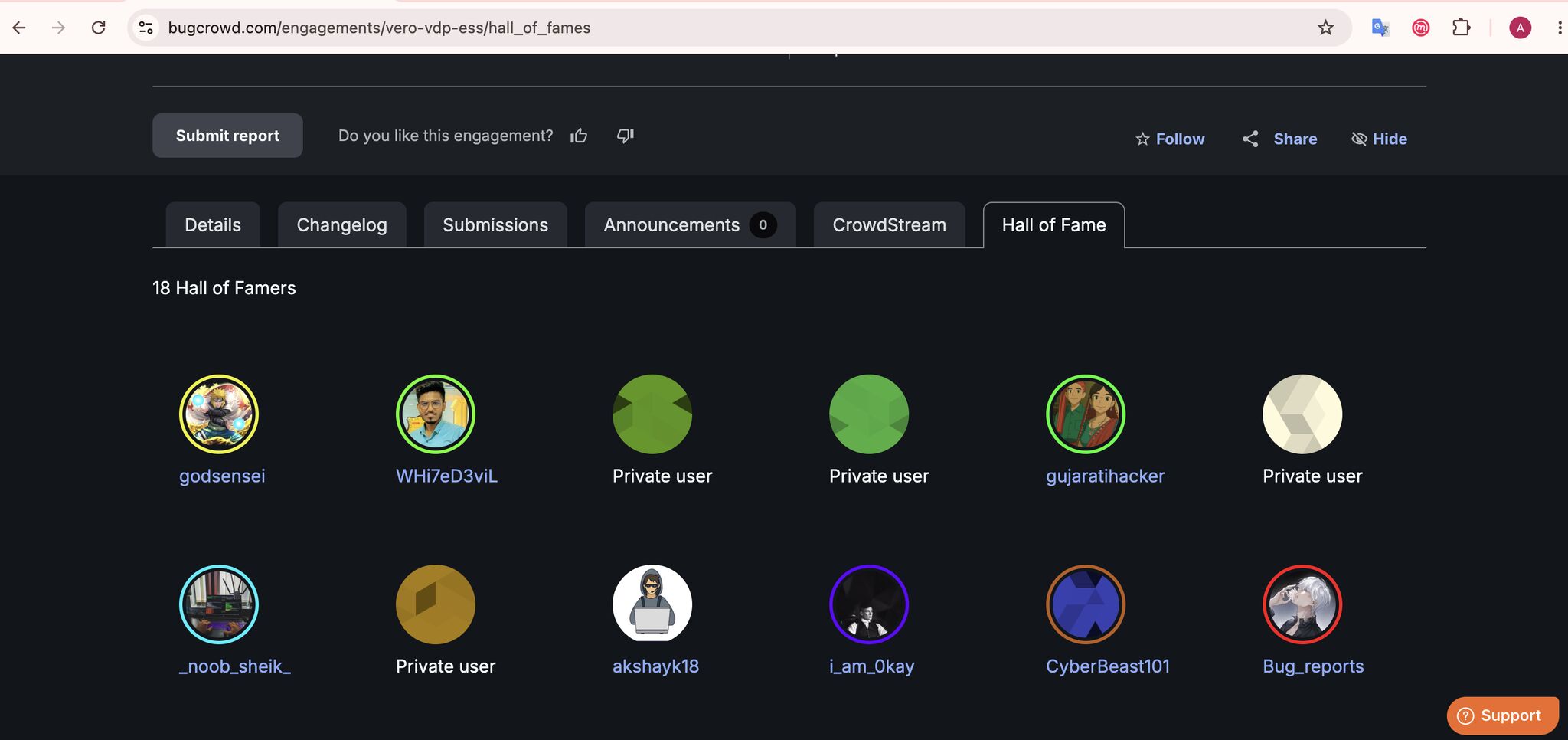Click the Submit report button
The image size is (1568, 740).
click(227, 136)
